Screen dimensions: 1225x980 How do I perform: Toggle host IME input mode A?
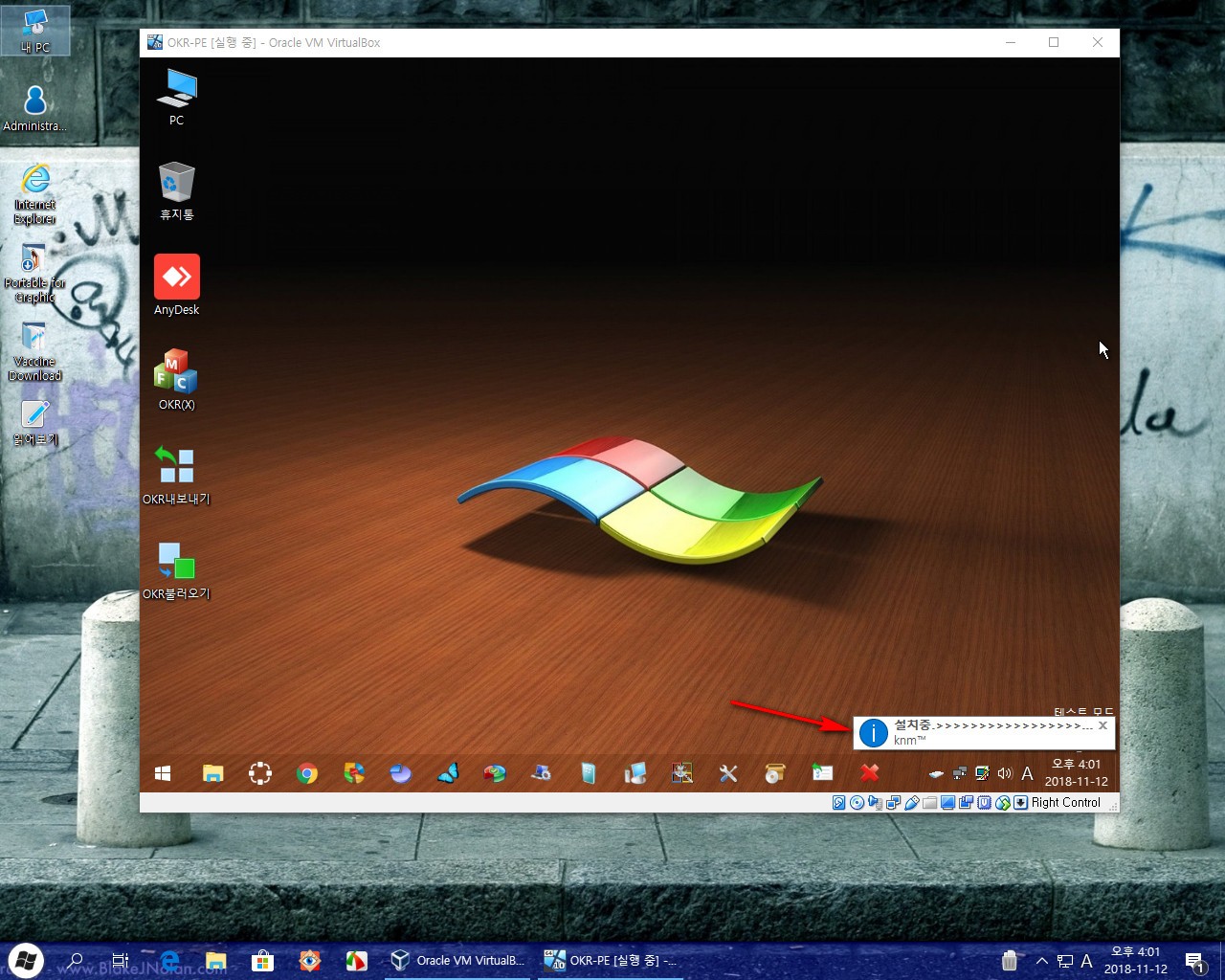pyautogui.click(x=1086, y=961)
